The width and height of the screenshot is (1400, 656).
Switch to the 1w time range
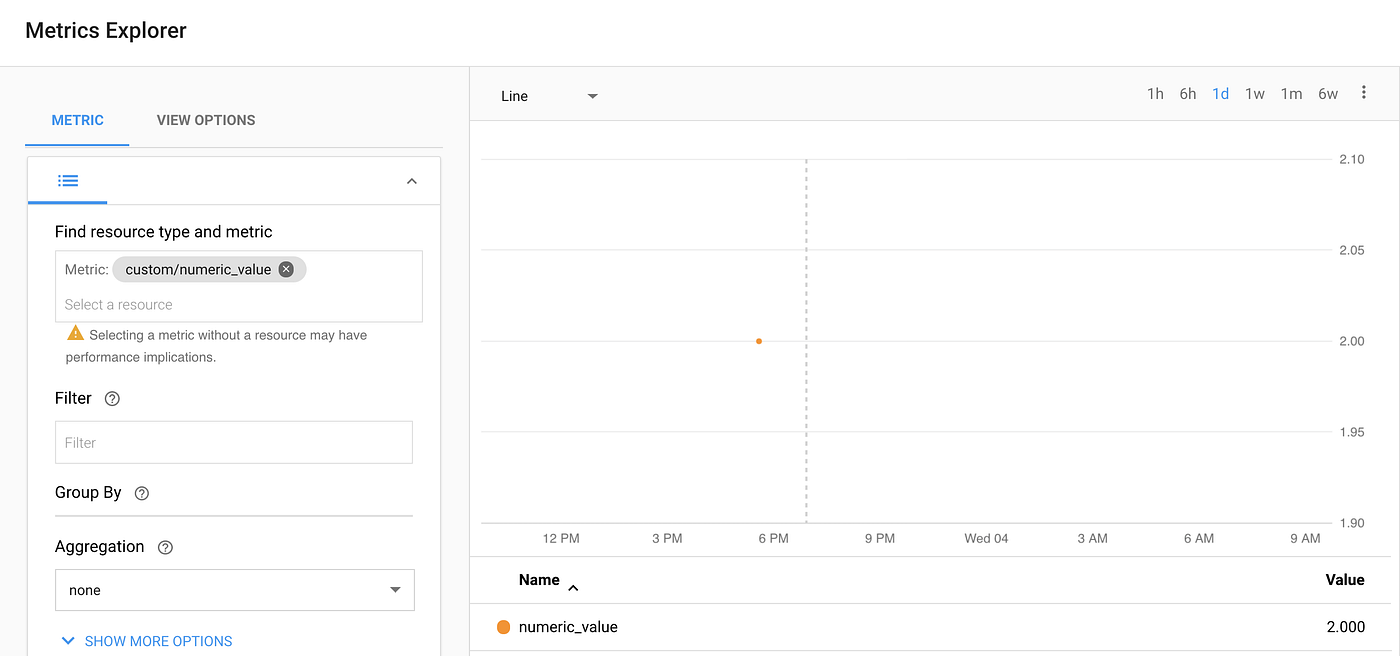point(1255,93)
